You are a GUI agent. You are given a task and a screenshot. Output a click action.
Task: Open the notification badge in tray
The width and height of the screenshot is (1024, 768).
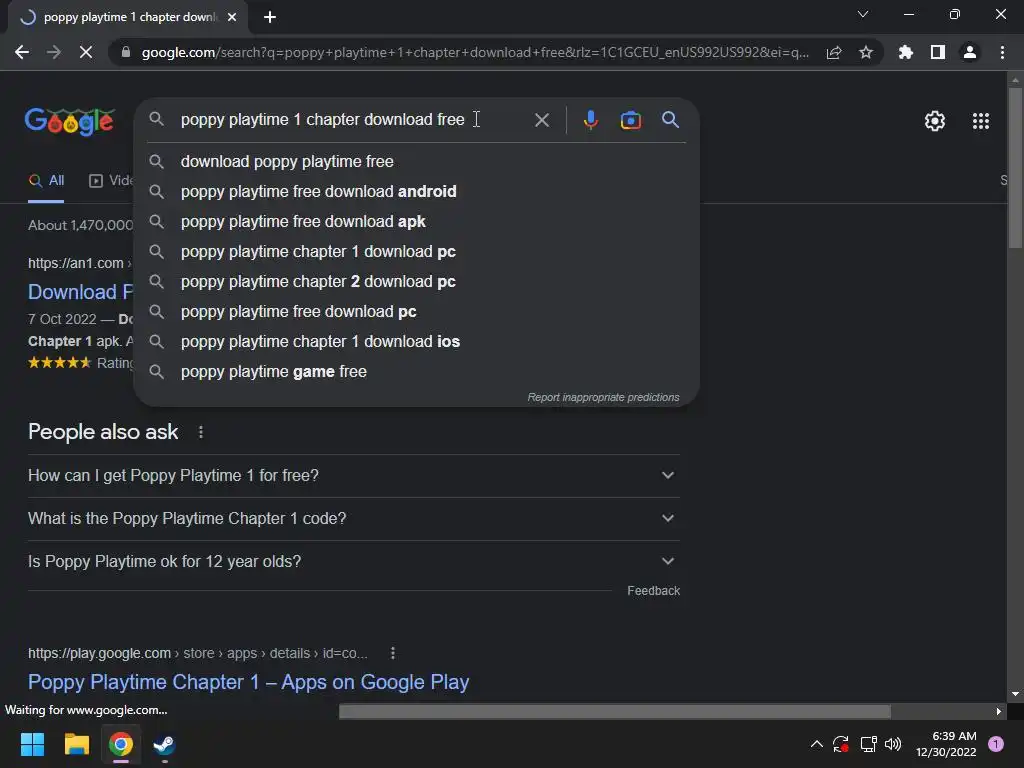(996, 744)
